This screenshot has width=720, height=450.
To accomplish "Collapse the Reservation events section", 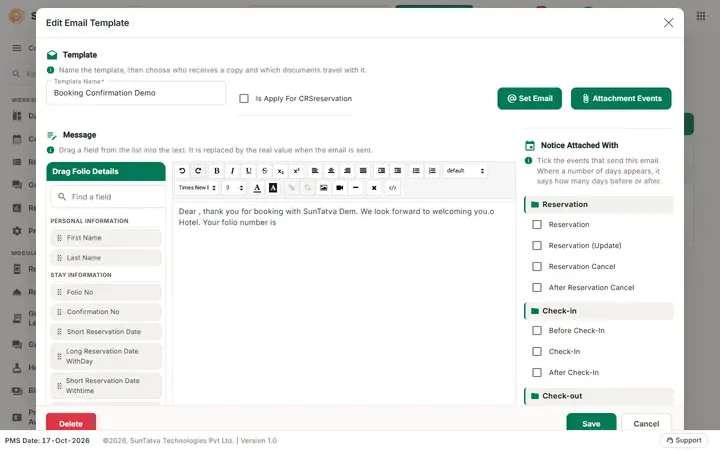I will click(599, 205).
